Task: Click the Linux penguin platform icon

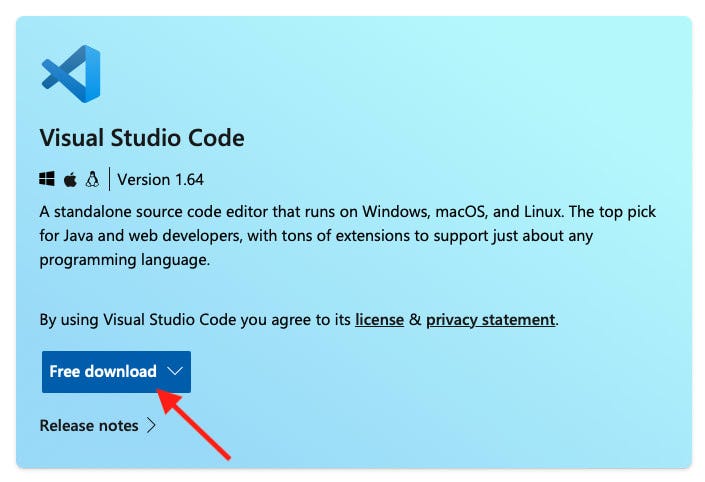Action: click(x=93, y=179)
